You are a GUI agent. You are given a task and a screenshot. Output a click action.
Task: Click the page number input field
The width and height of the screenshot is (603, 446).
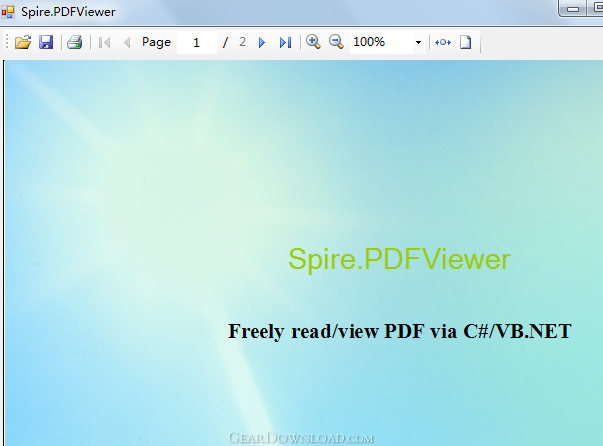tap(197, 42)
